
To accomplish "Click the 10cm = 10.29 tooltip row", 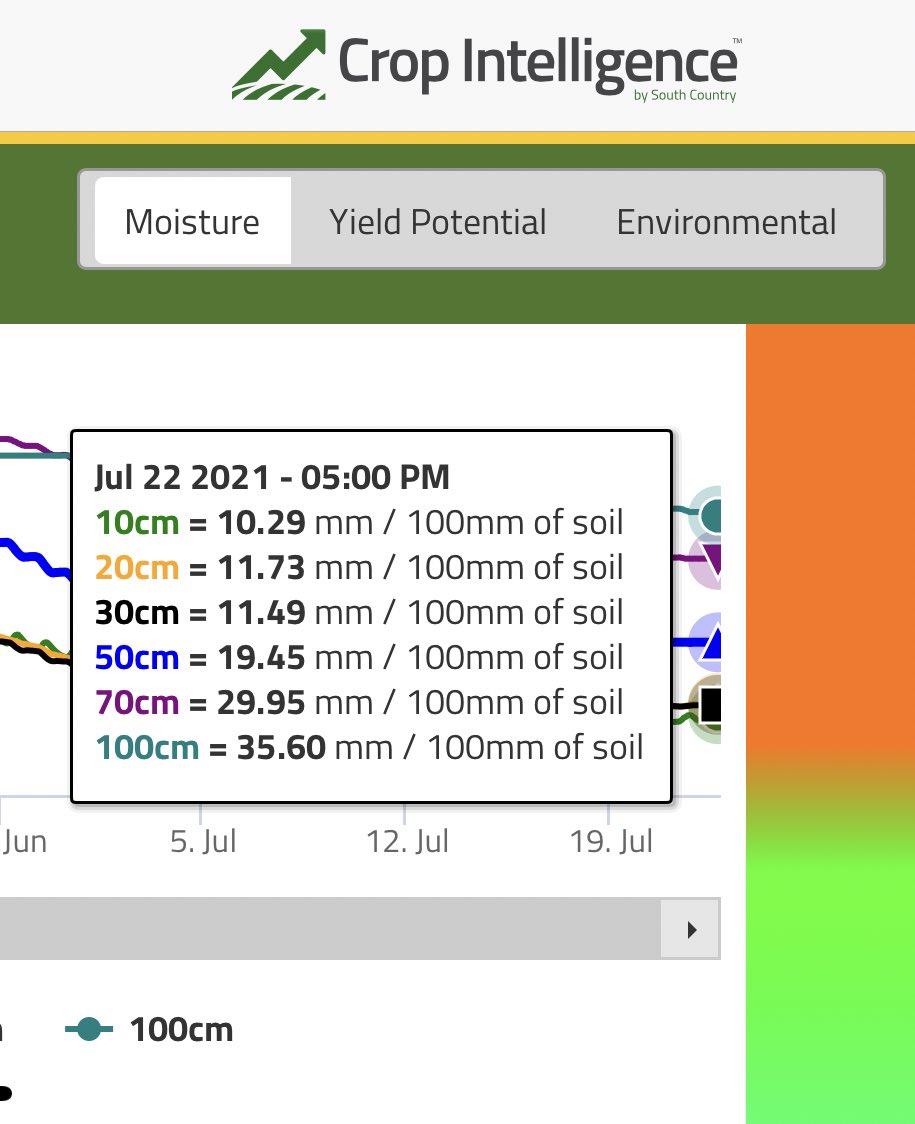I will [359, 523].
